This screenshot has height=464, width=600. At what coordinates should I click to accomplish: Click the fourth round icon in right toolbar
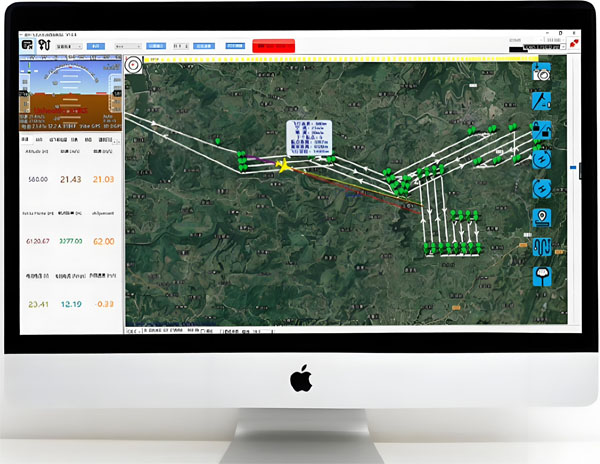(x=542, y=158)
